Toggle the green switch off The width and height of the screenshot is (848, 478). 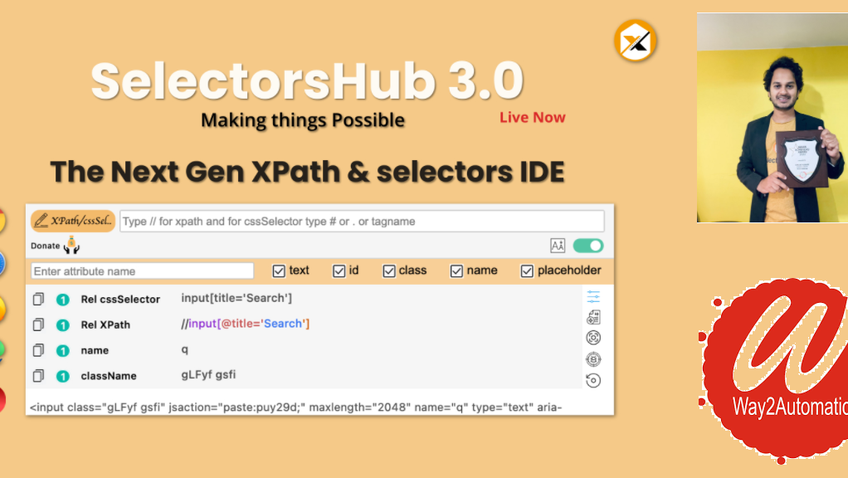[x=588, y=246]
